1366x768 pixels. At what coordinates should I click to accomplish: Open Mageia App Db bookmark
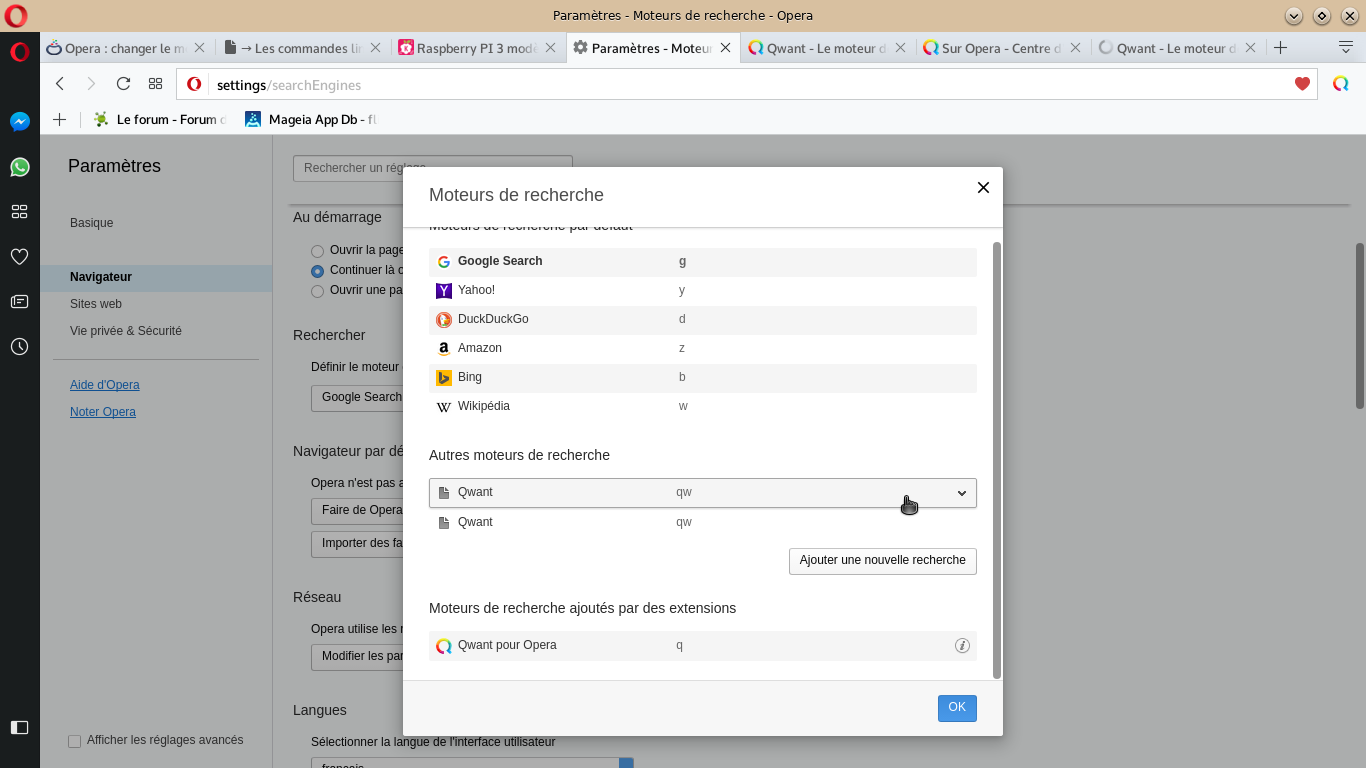coord(311,119)
